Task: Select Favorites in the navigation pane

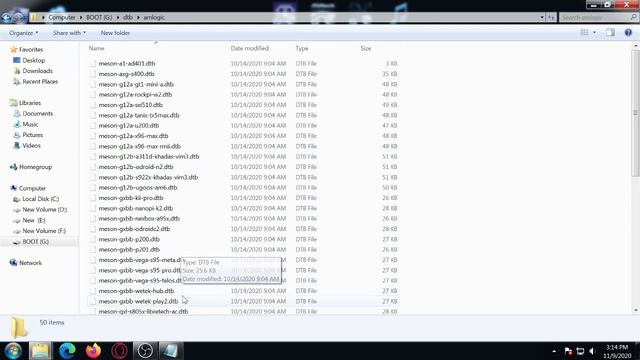Action: (31, 49)
